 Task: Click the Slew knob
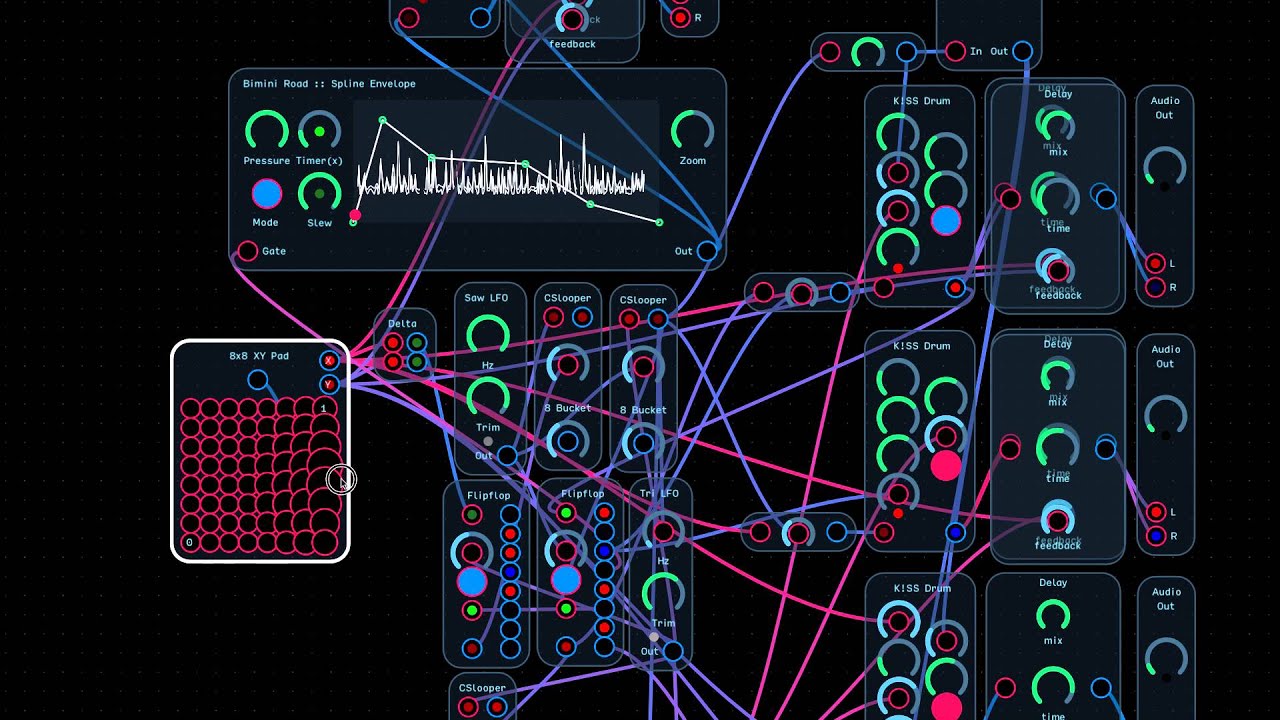[319, 194]
